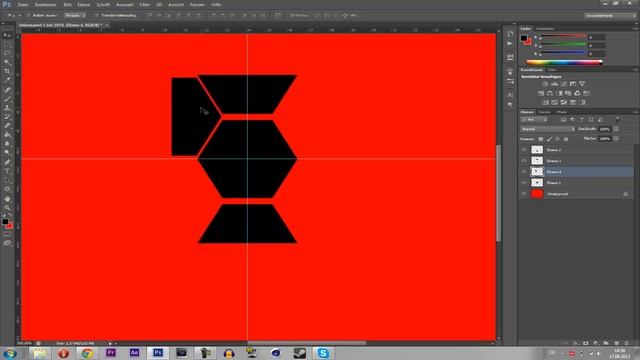The width and height of the screenshot is (640, 360).
Task: Open the Deckkraft slider dropdown arrow
Action: coord(616,129)
